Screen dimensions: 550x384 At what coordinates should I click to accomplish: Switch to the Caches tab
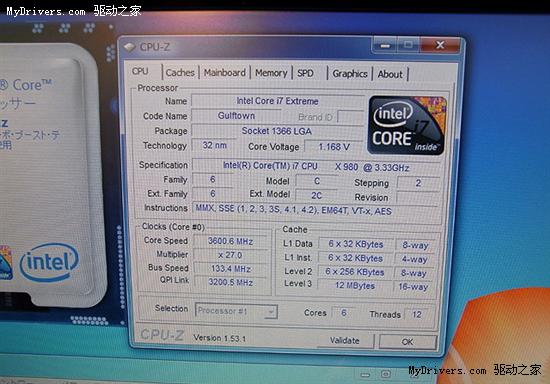point(180,73)
